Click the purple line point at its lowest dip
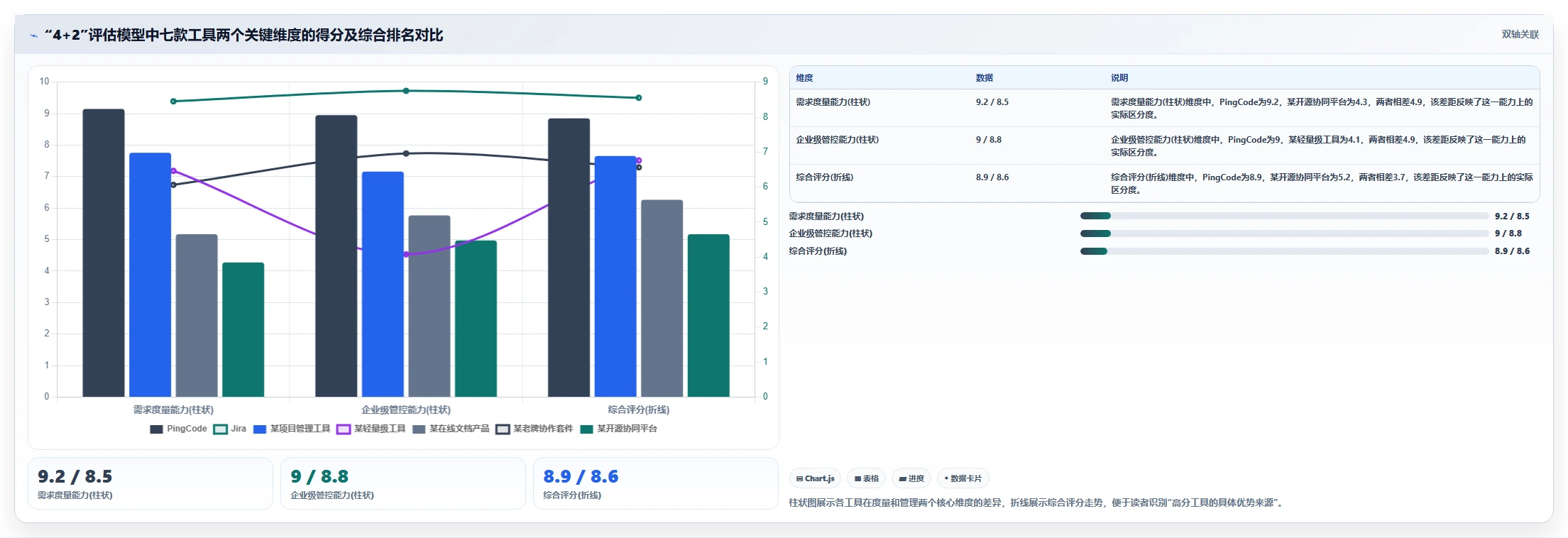 (x=406, y=254)
